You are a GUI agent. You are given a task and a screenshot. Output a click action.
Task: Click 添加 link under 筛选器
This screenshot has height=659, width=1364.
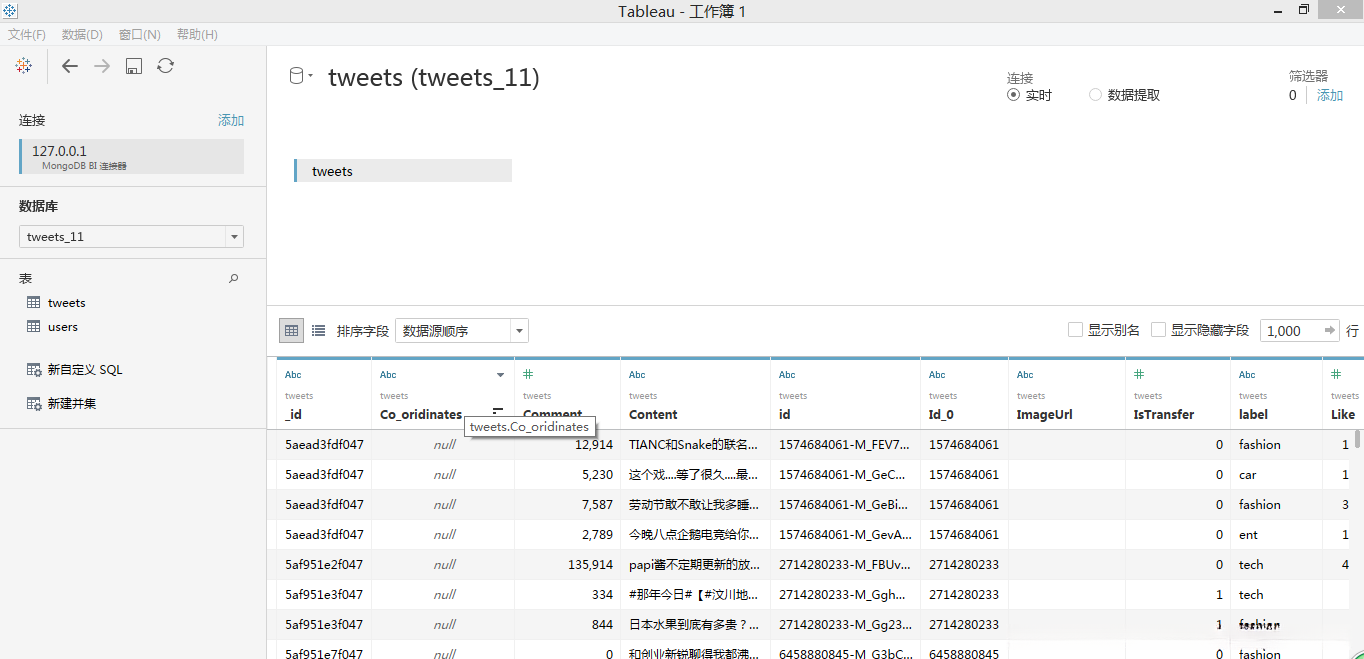(x=1330, y=95)
